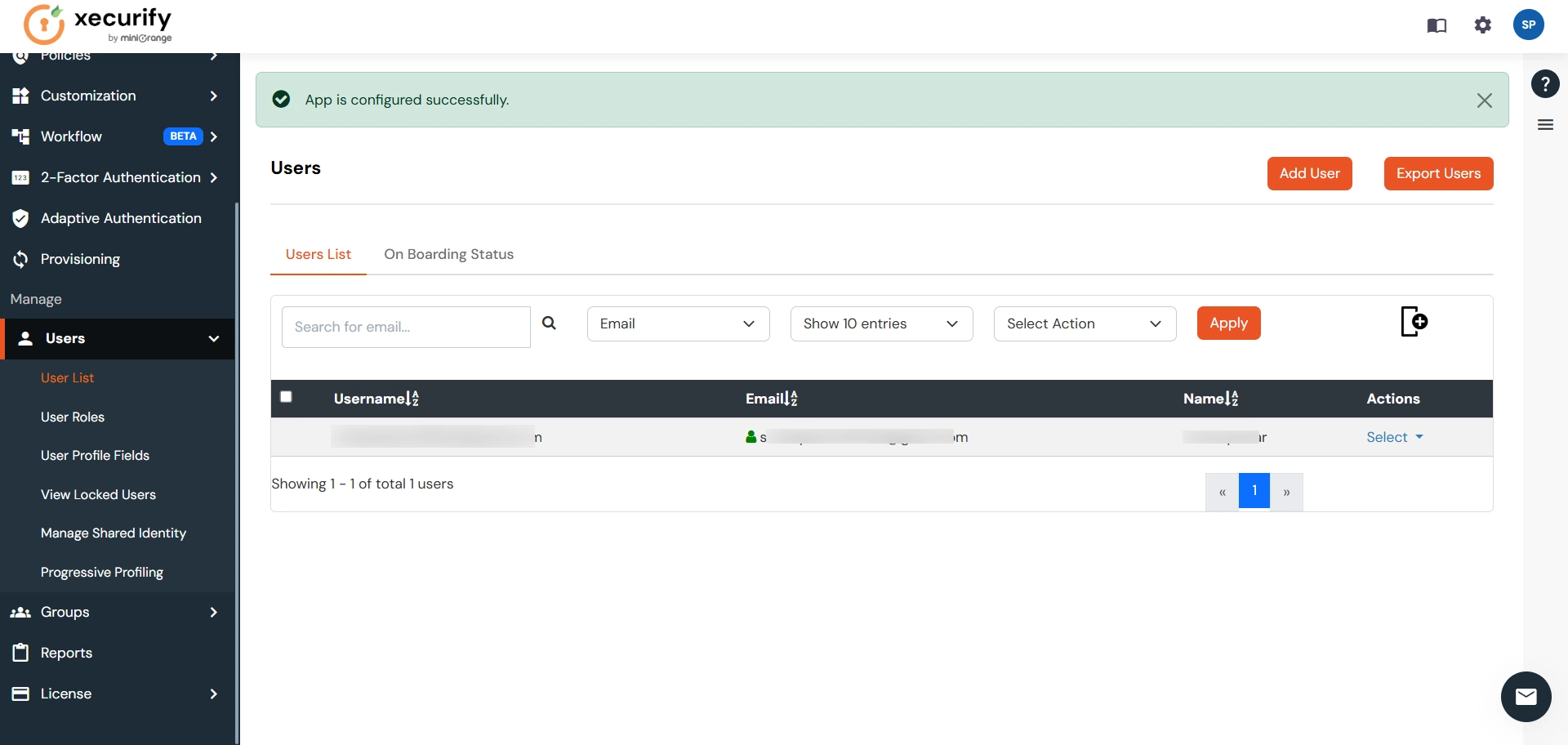Click the import users file icon
Viewport: 1568px width, 745px height.
[1414, 321]
